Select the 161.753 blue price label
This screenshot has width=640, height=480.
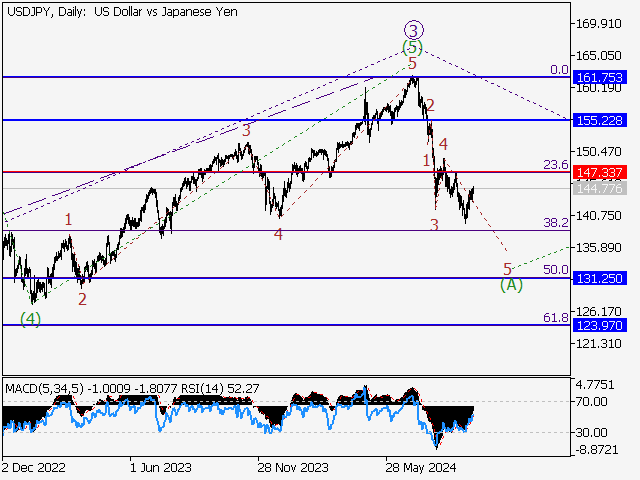(x=600, y=77)
